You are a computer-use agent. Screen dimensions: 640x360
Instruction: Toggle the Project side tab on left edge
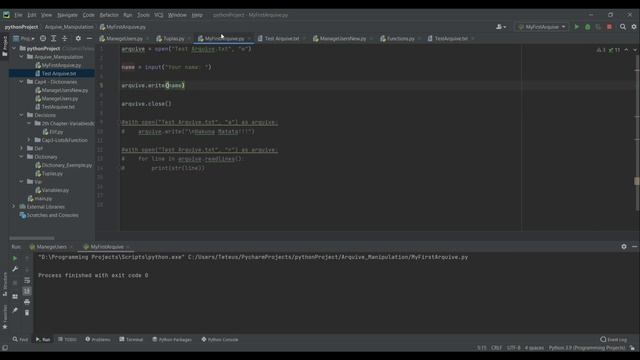coord(4,46)
